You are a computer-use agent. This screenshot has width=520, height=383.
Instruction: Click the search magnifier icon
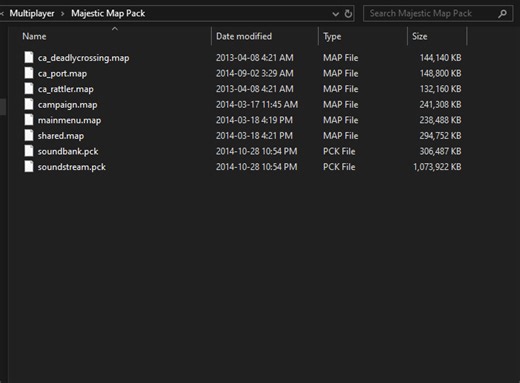tap(502, 14)
